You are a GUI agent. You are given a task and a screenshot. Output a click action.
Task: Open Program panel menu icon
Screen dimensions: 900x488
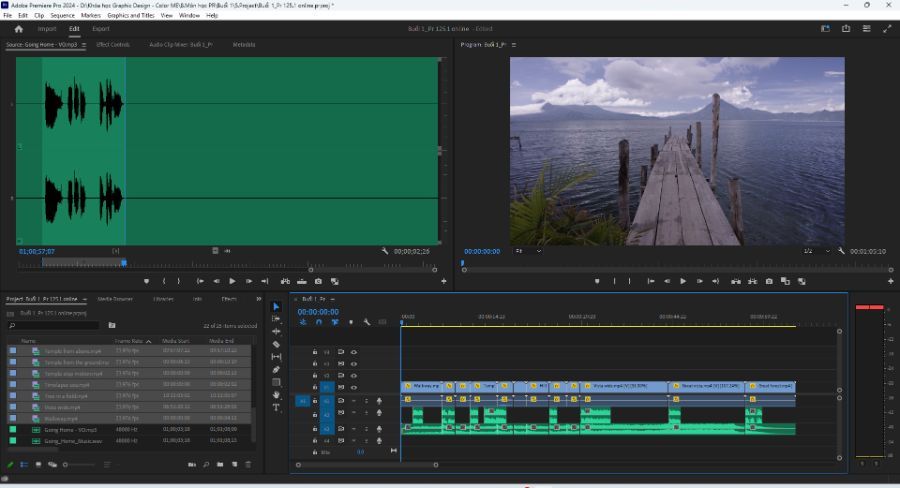(x=514, y=45)
